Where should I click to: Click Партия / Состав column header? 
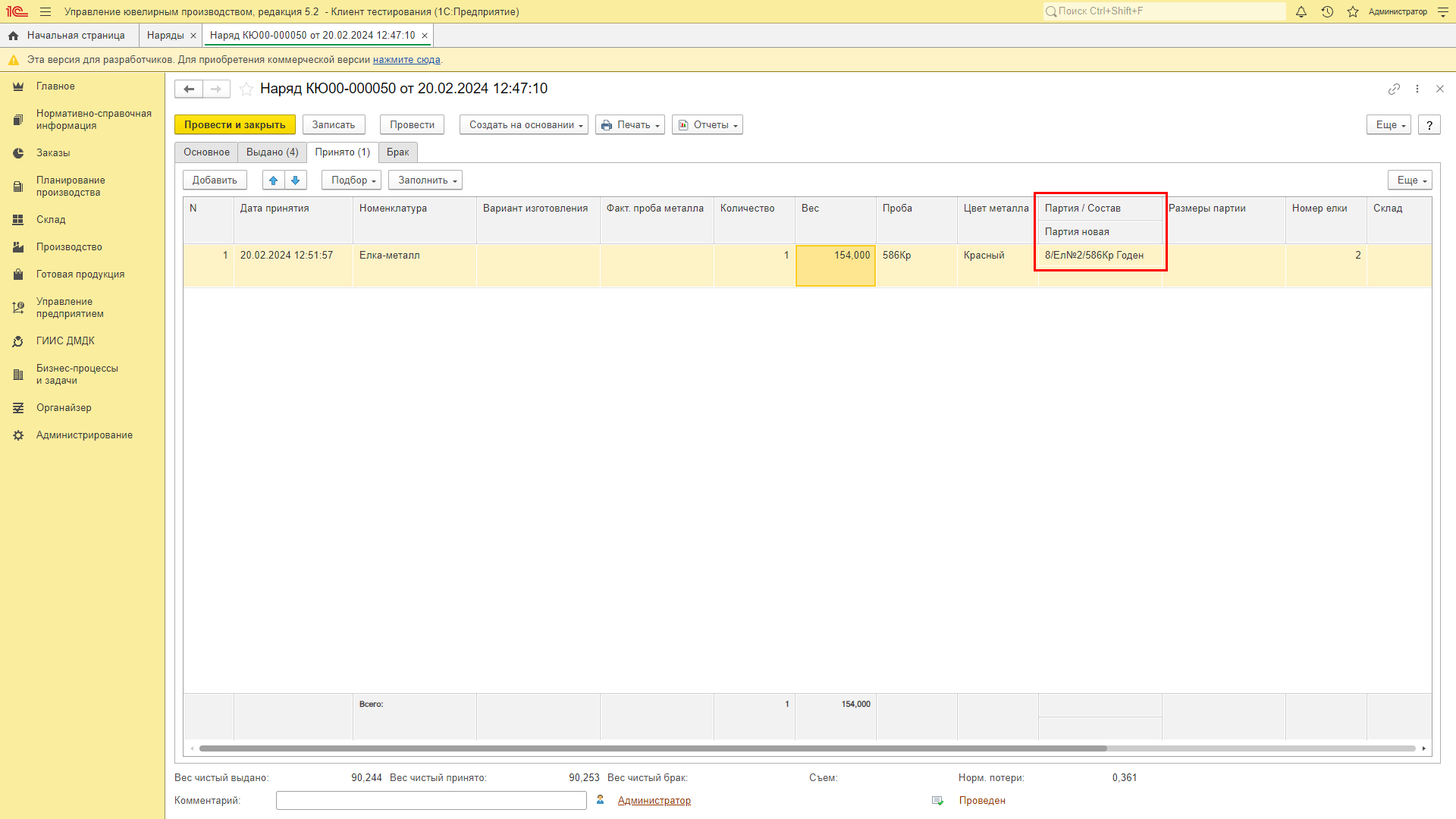(1100, 209)
